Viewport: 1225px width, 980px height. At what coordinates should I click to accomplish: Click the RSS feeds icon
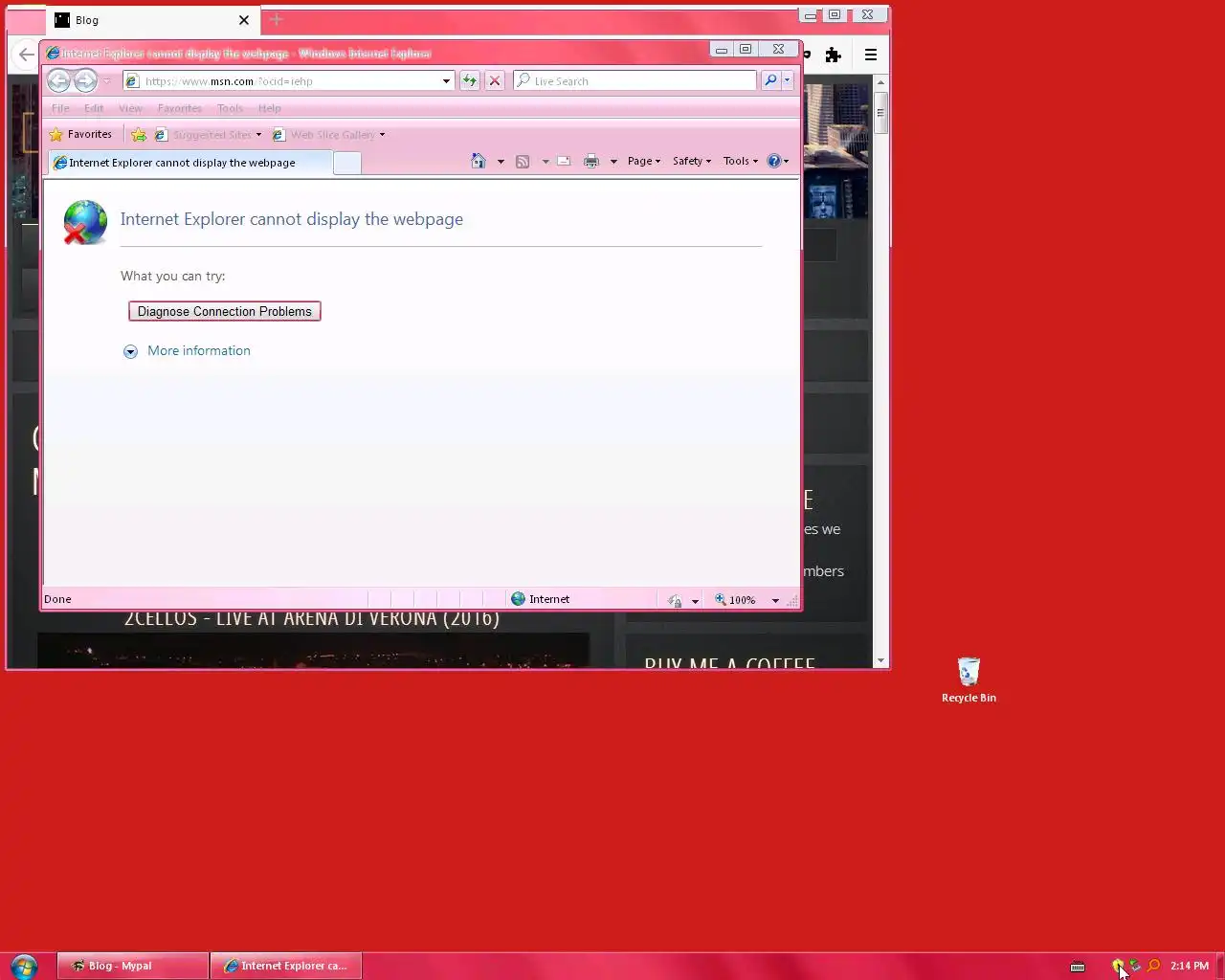523,162
